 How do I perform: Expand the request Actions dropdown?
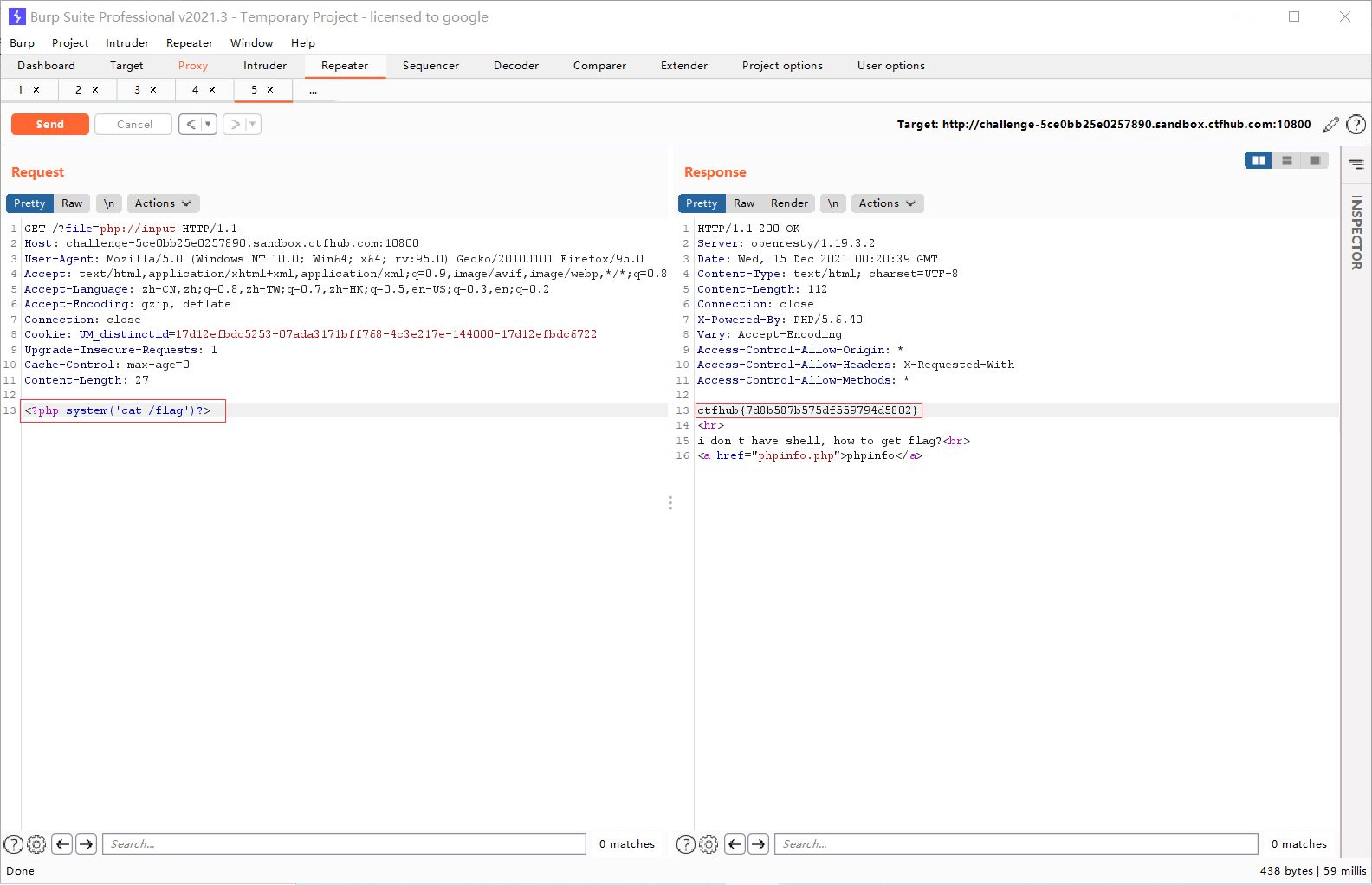click(164, 203)
